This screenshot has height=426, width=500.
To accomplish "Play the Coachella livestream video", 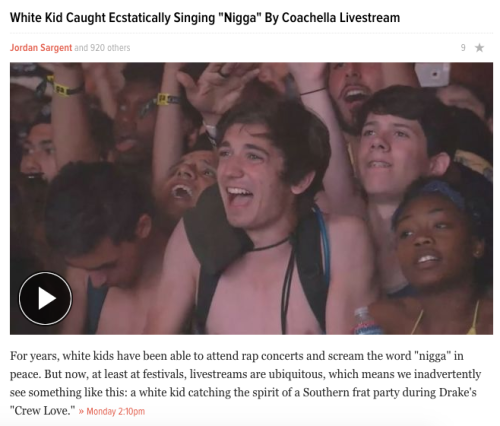I will click(x=45, y=298).
